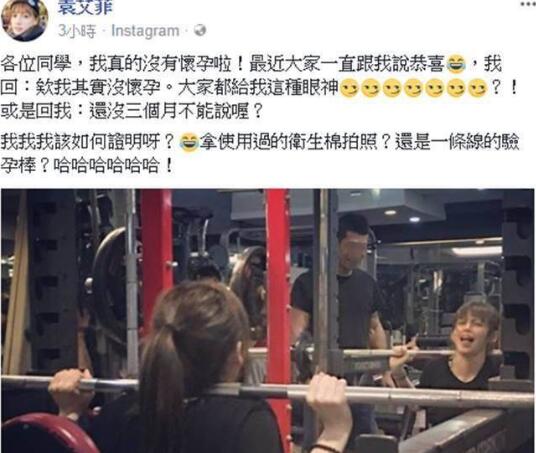Click the globe public-privacy icon
This screenshot has width=536, height=453.
pyautogui.click(x=200, y=30)
